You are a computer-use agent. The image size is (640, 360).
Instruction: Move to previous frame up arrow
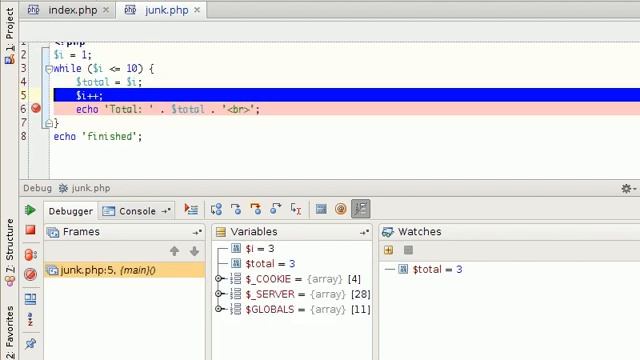(174, 251)
